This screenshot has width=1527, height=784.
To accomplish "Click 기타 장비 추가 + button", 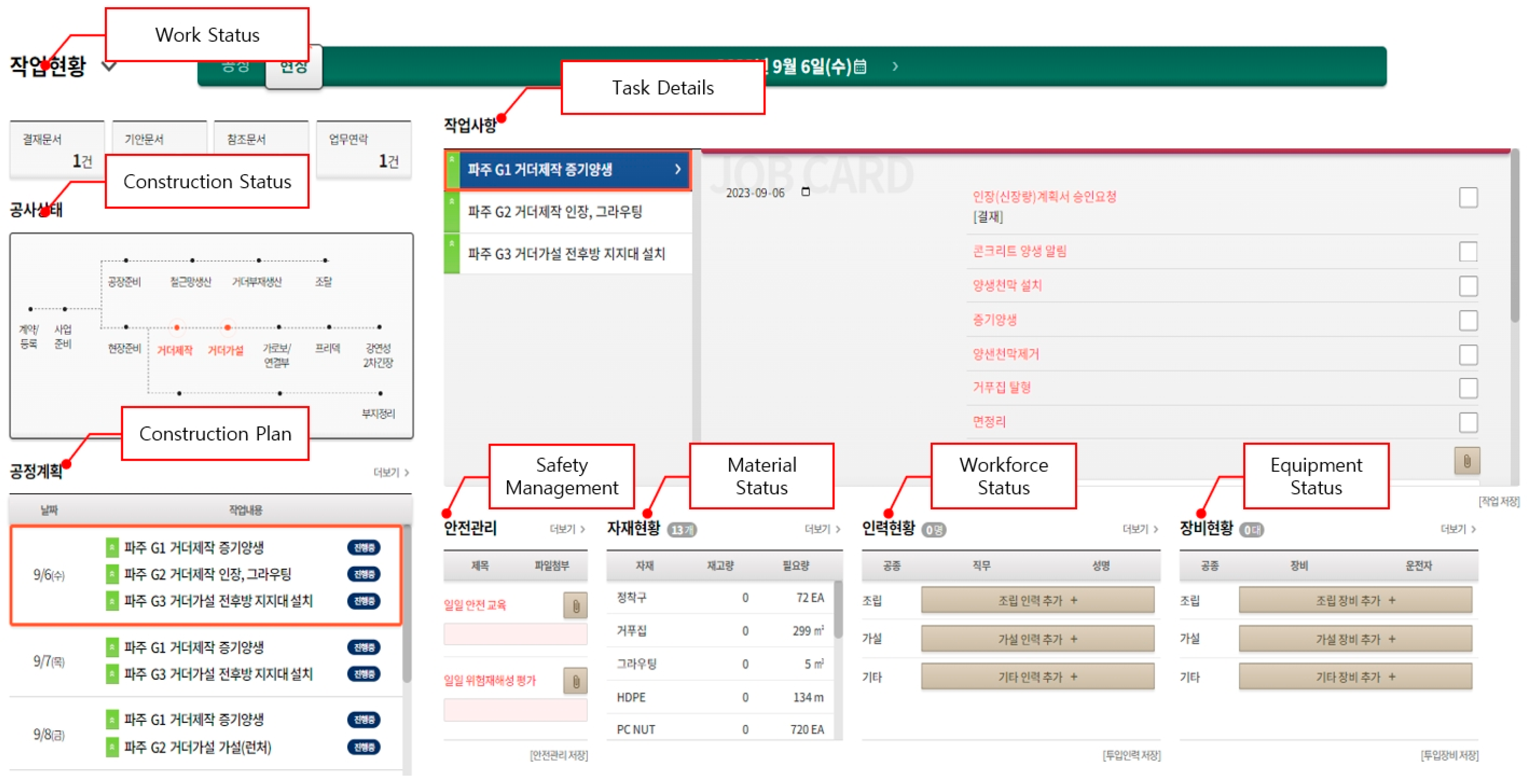I will [x=1355, y=677].
